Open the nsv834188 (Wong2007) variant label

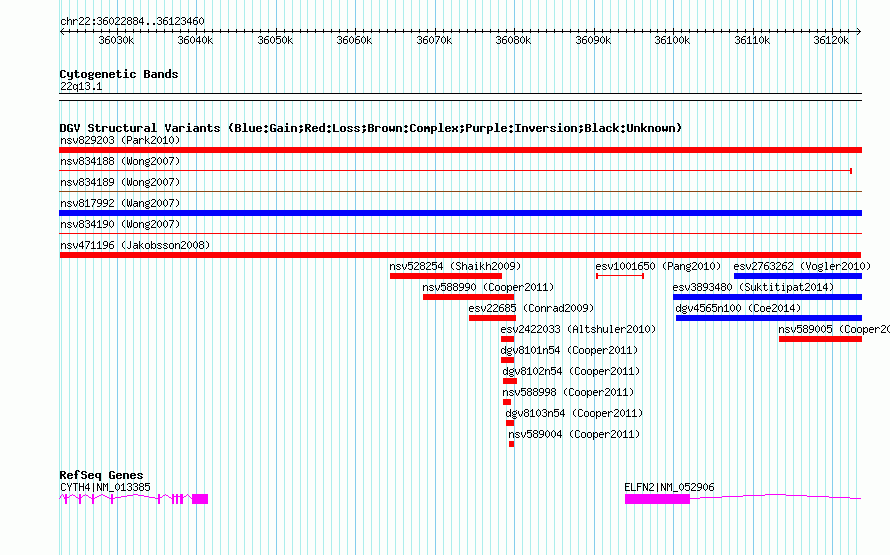tap(120, 161)
